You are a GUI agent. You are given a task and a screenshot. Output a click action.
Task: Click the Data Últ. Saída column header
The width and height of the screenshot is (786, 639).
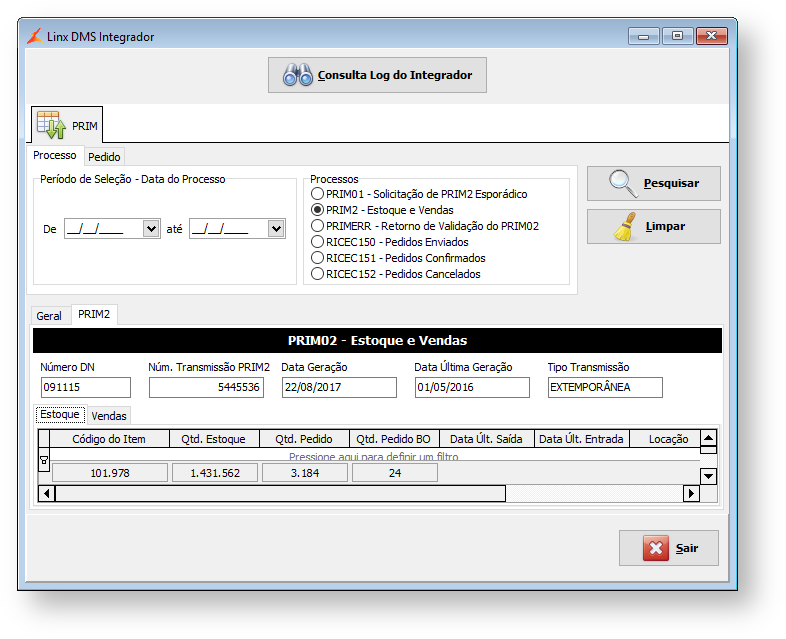click(x=487, y=439)
